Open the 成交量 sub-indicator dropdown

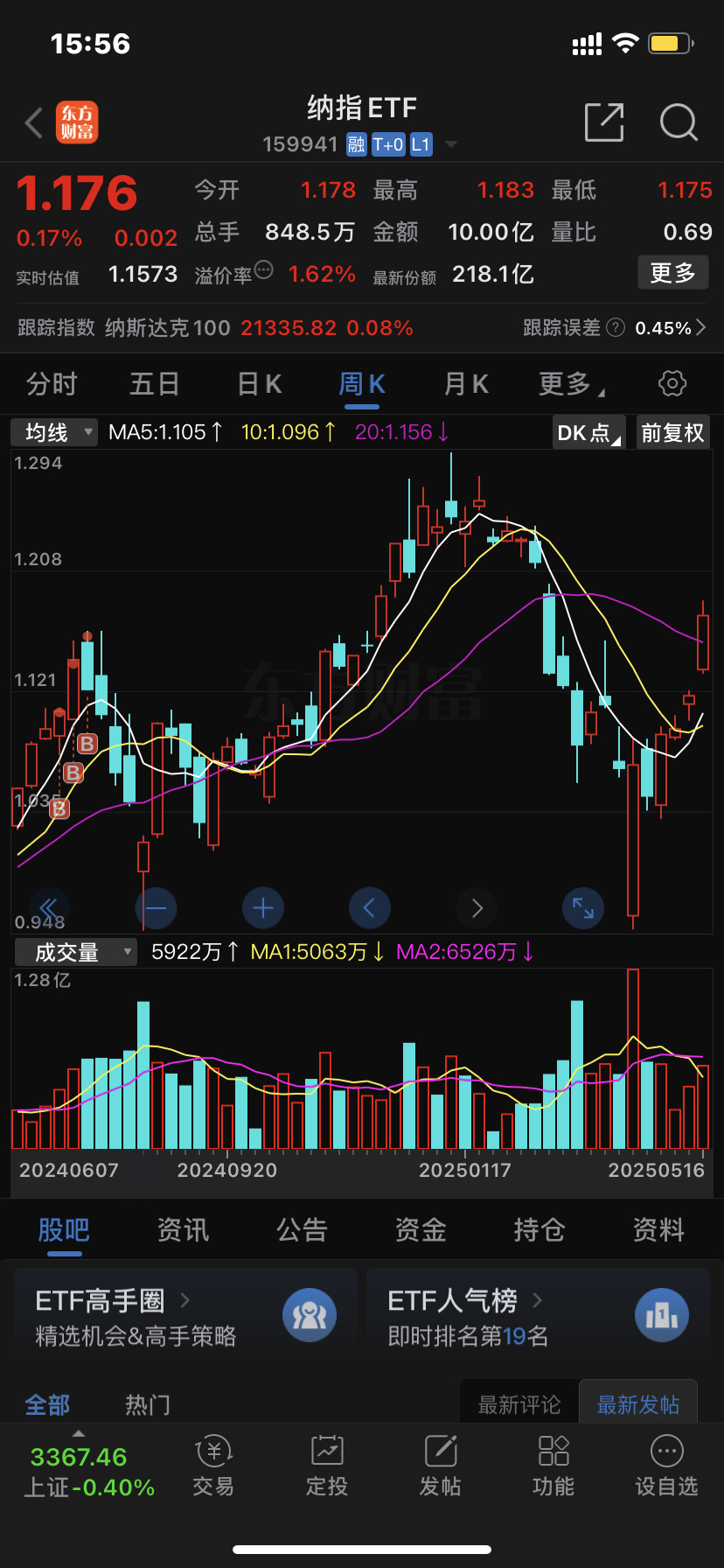click(75, 952)
